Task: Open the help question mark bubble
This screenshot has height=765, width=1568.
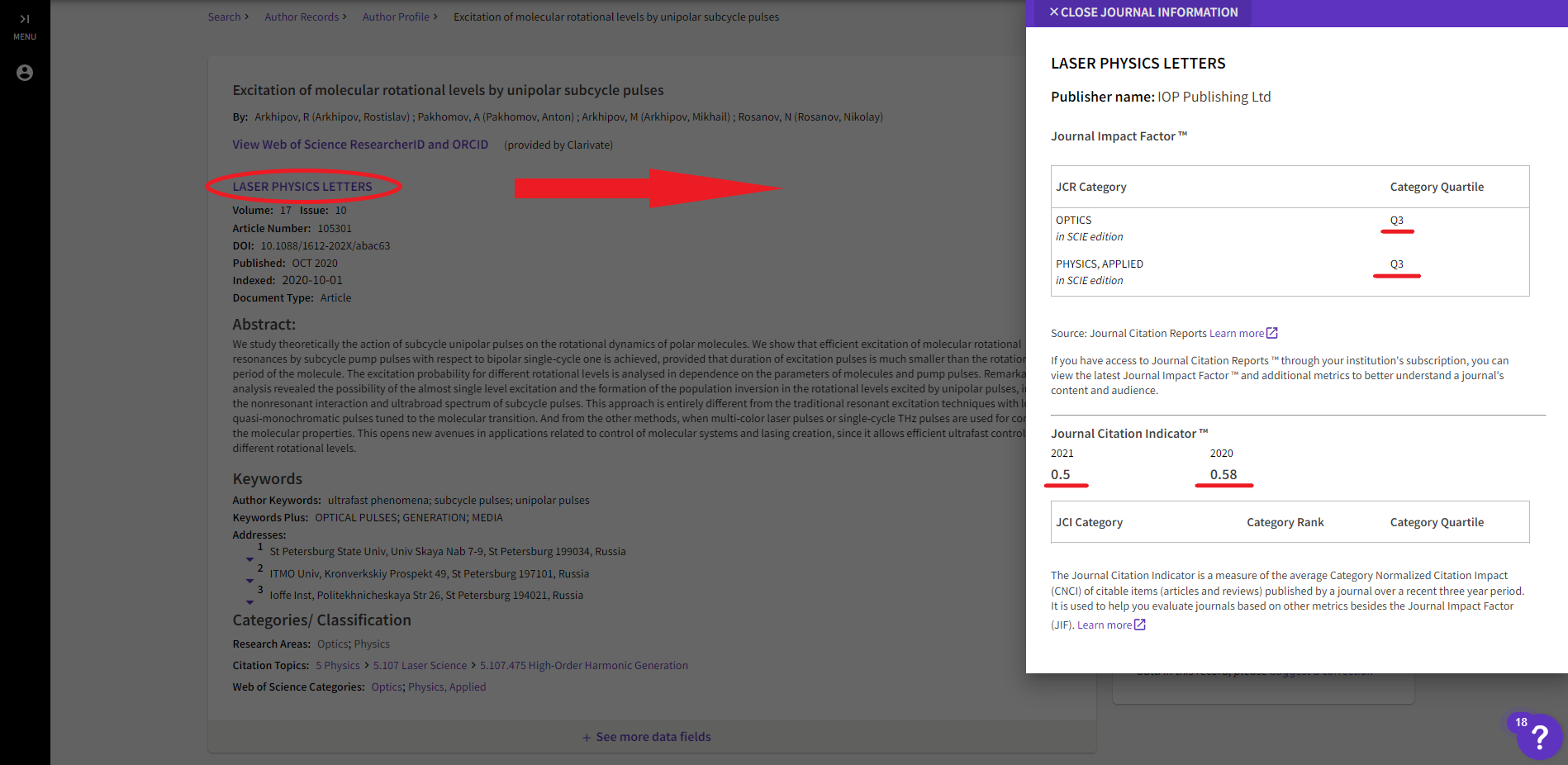Action: coord(1539,737)
